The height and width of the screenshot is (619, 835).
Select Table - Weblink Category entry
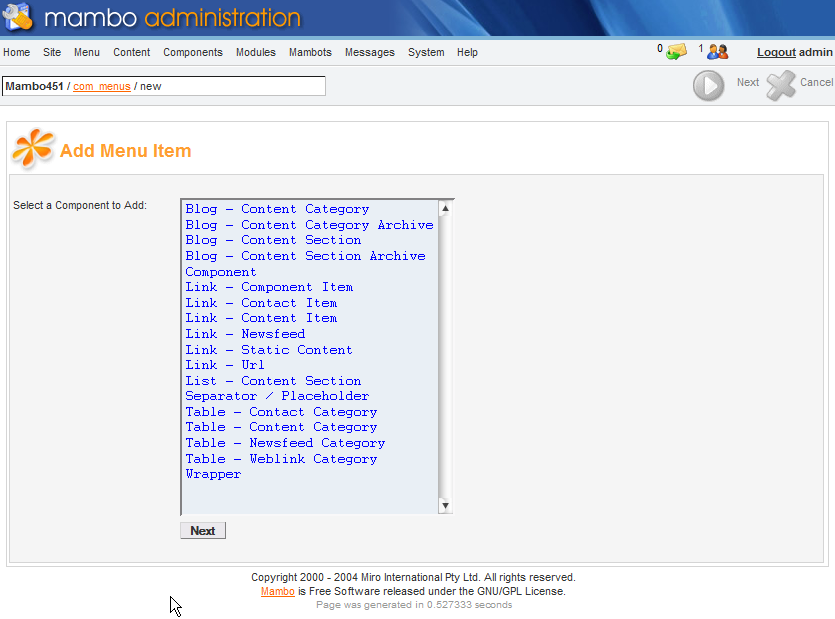tap(281, 459)
